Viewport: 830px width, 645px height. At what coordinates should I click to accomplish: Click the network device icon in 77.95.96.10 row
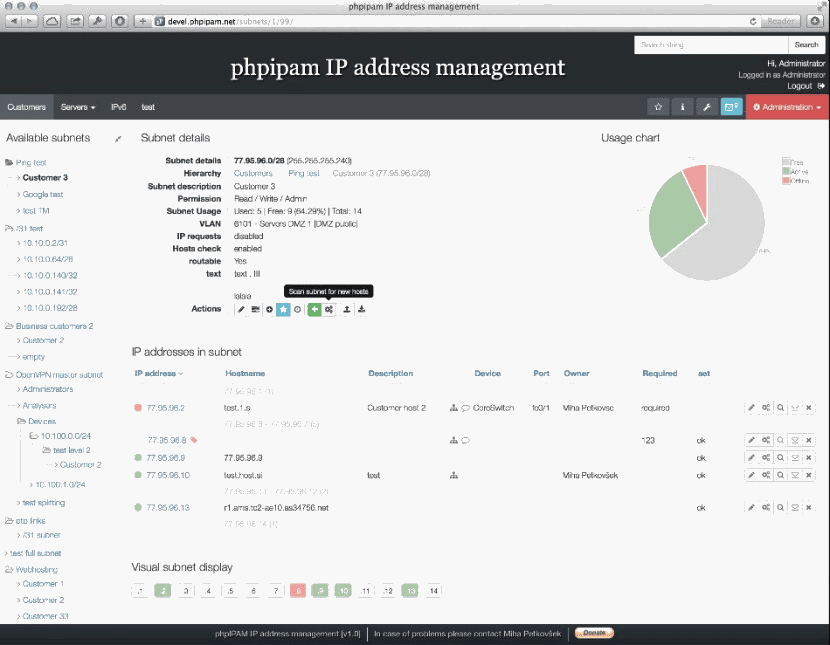pyautogui.click(x=454, y=475)
